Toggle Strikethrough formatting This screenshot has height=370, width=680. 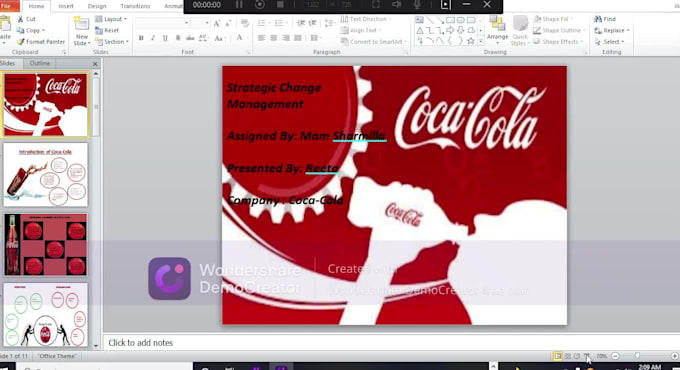point(190,38)
